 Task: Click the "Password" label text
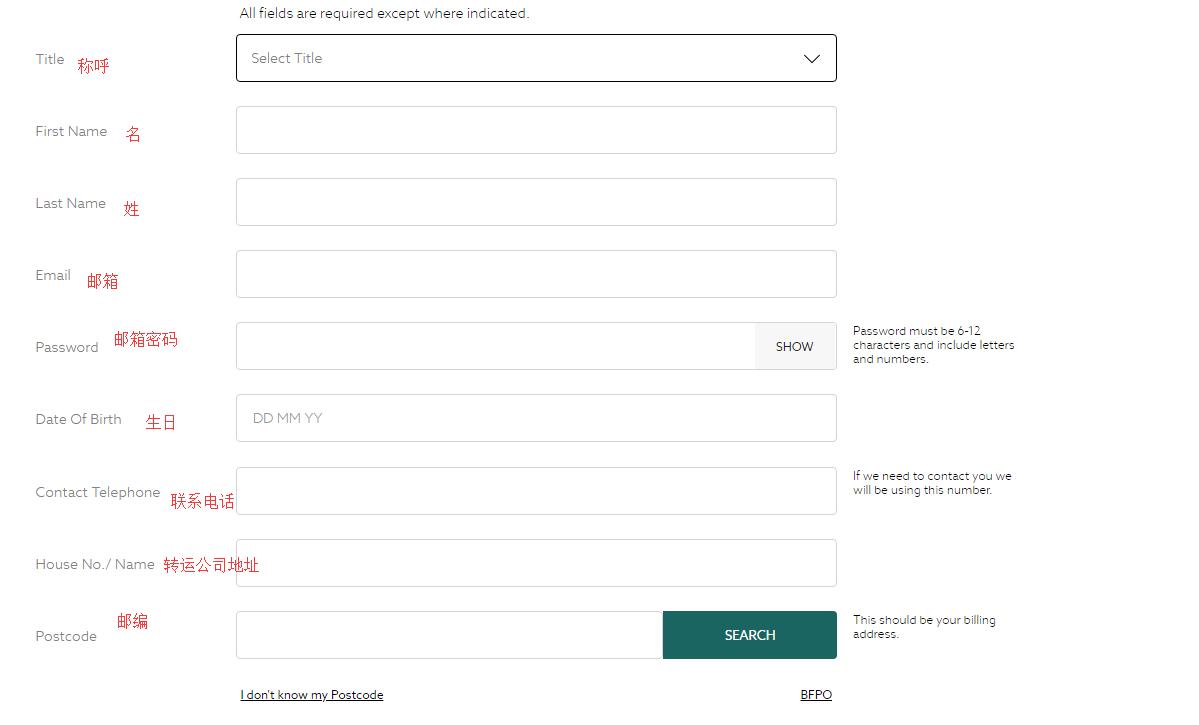pos(67,347)
